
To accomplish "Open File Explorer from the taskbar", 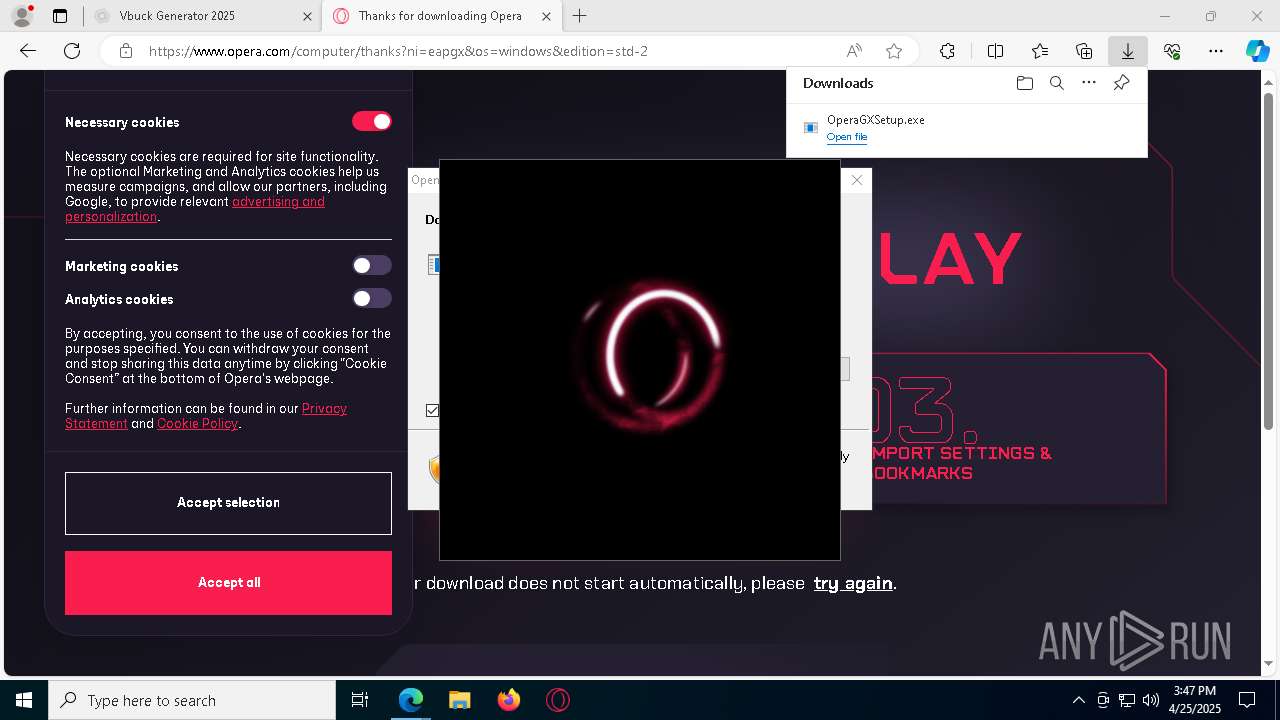I will pyautogui.click(x=459, y=700).
